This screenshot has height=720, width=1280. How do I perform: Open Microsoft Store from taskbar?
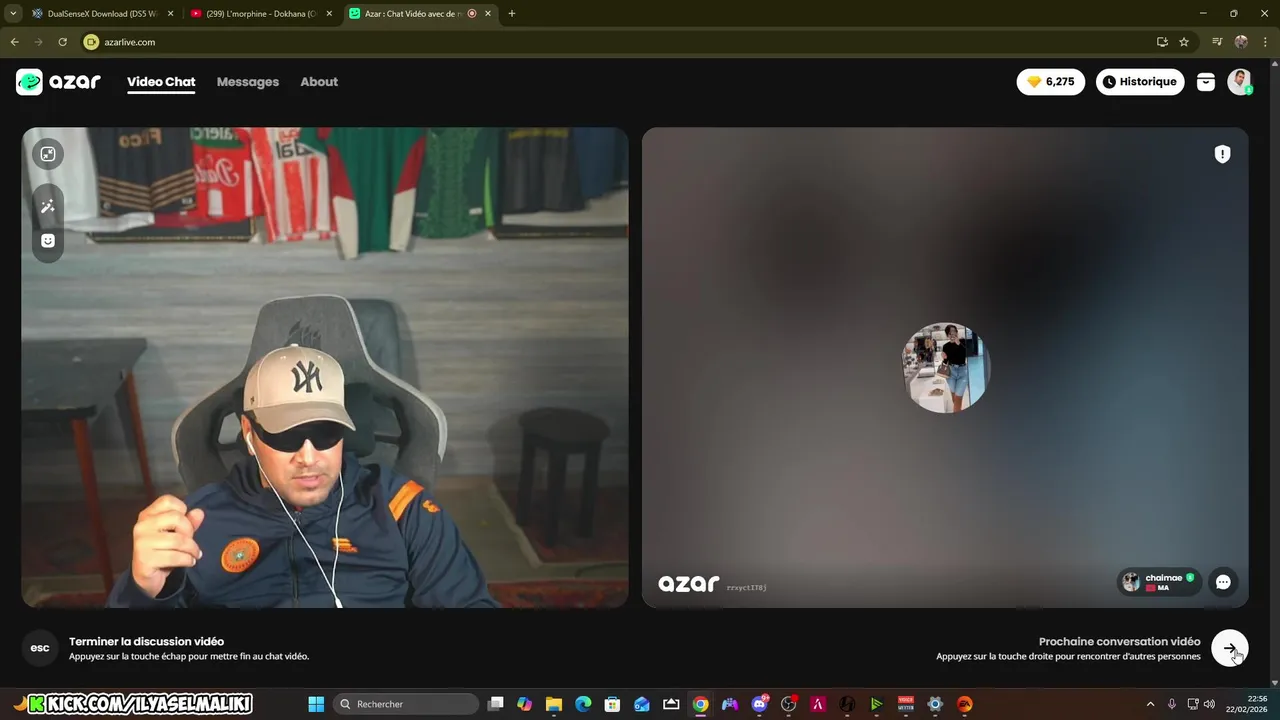pos(612,704)
